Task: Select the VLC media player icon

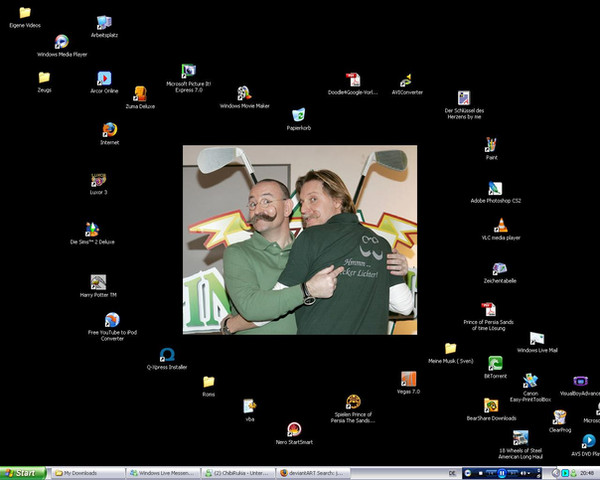Action: coord(501,226)
